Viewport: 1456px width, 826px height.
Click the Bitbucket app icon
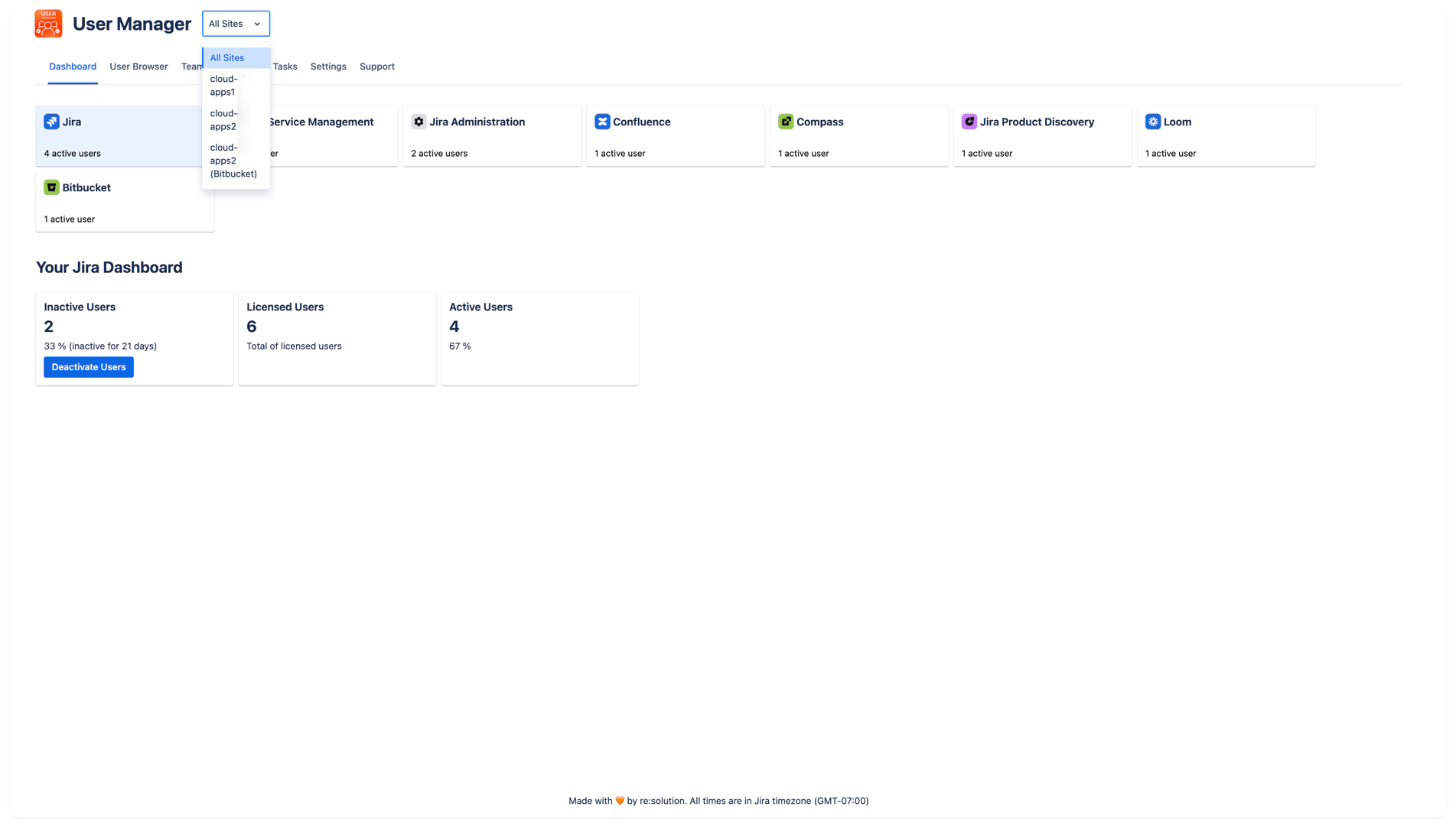click(x=51, y=187)
